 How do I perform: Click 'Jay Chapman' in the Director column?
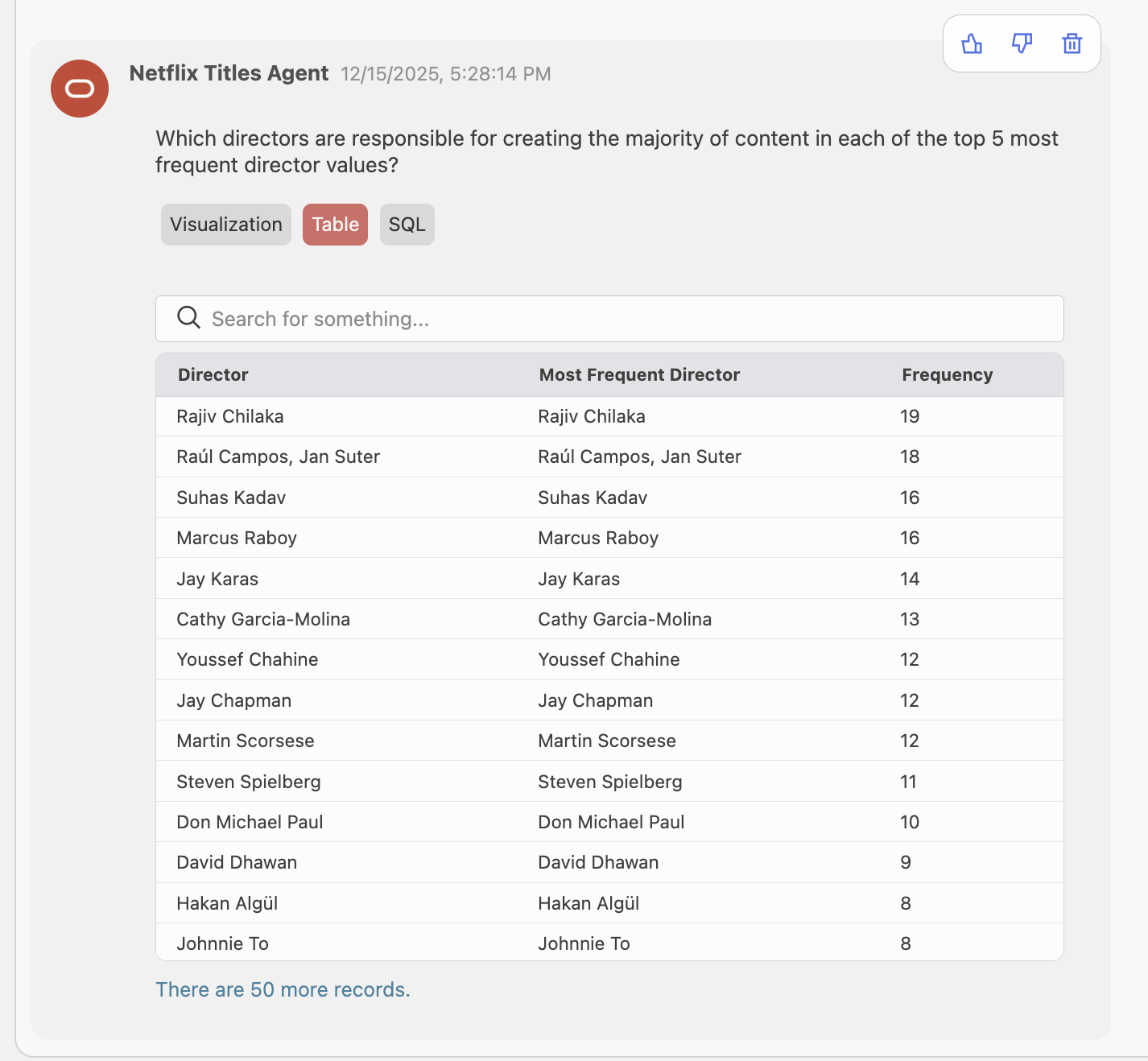(x=233, y=700)
